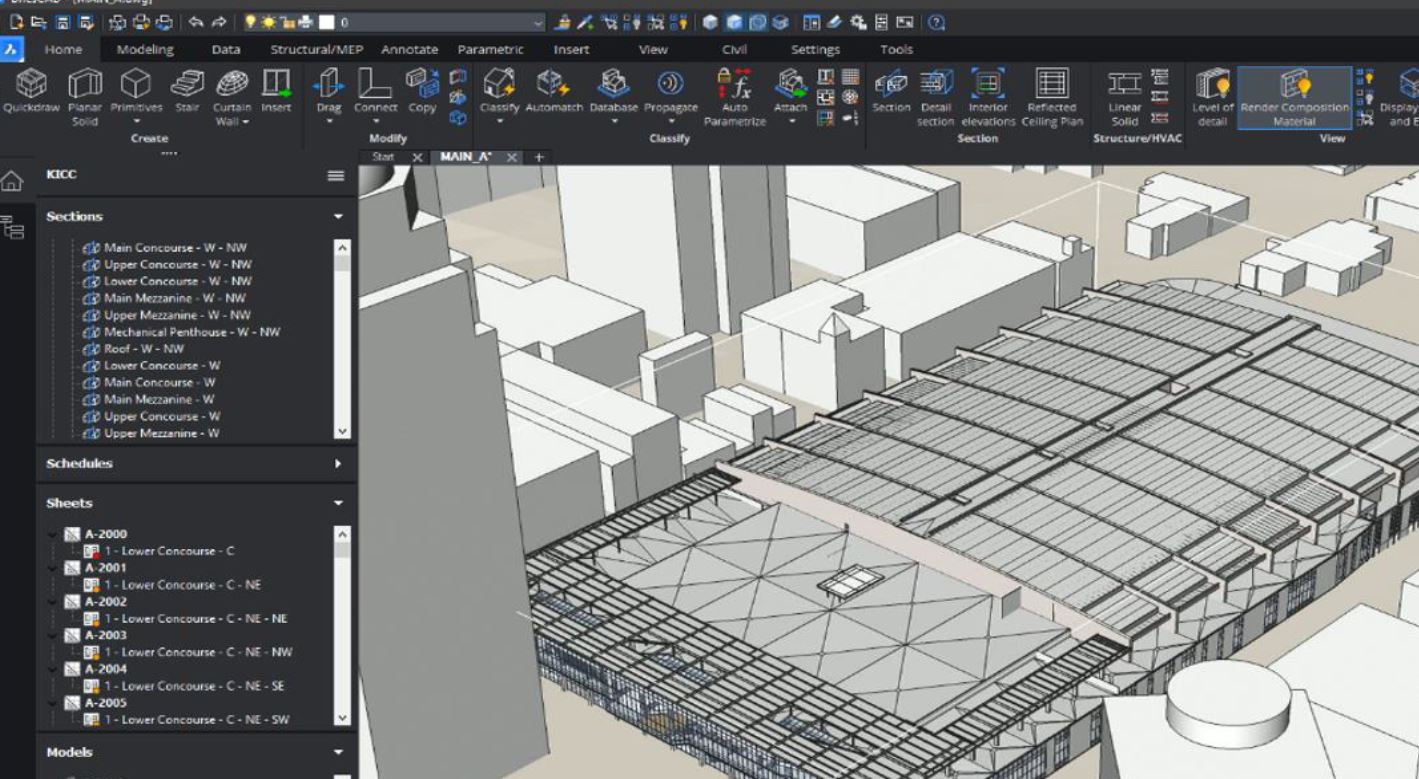Toggle the Level of detail view
The image size is (1419, 779).
click(1213, 97)
